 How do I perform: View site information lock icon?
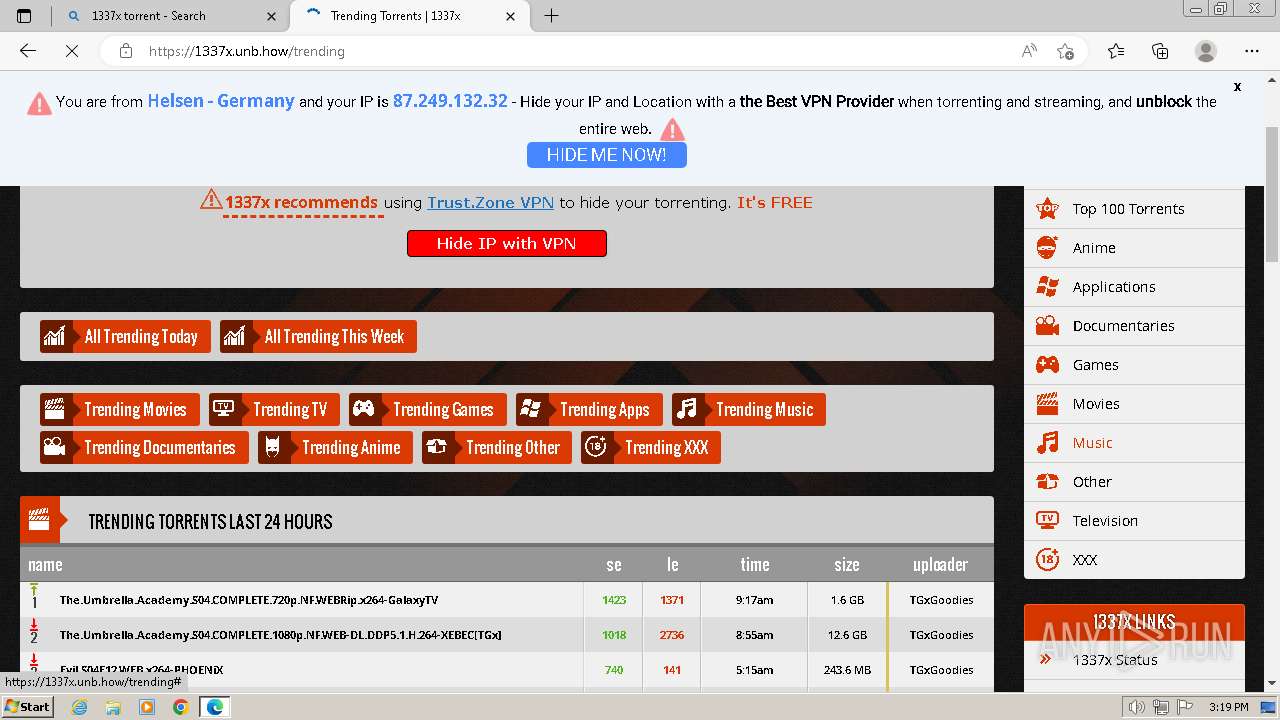126,51
